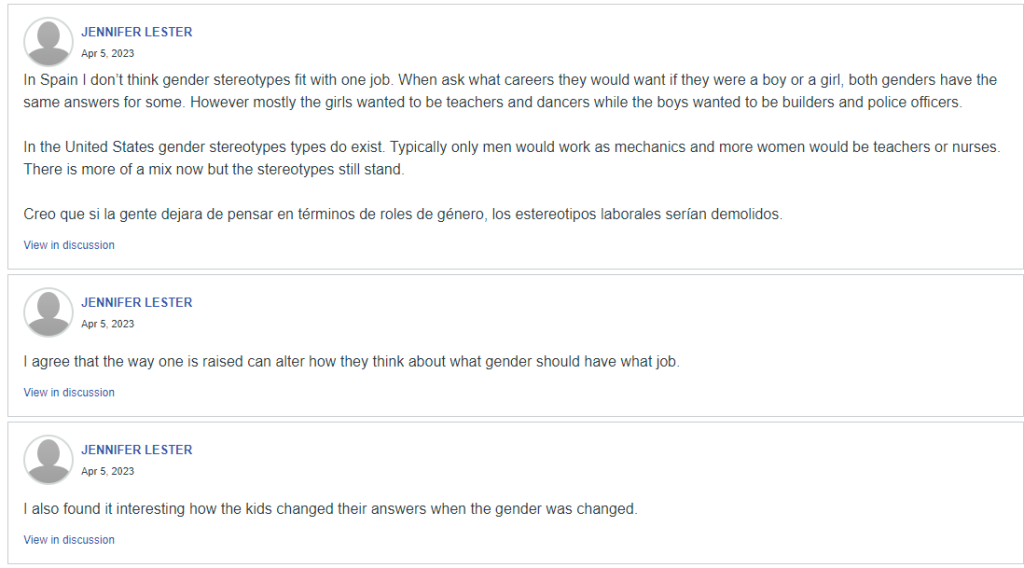The width and height of the screenshot is (1024, 568).
Task: Open Jennifer Lester's profile from the first post
Action: (x=136, y=32)
